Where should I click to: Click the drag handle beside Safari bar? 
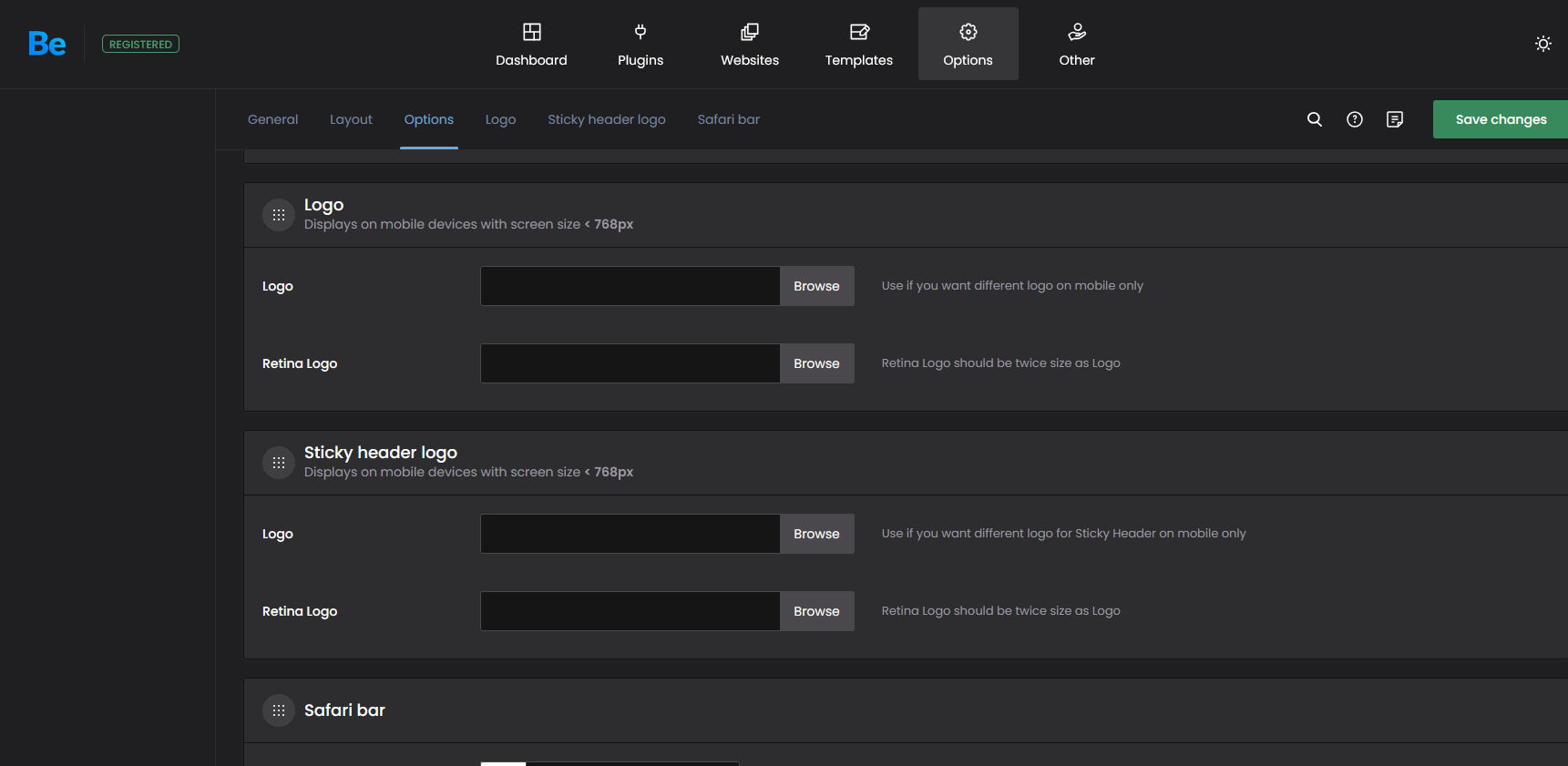(279, 710)
